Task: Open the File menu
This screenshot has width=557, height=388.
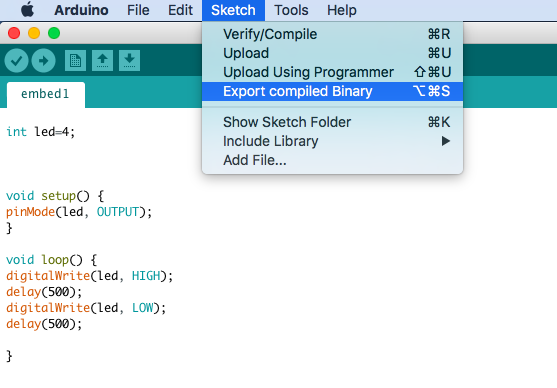Action: click(x=138, y=10)
